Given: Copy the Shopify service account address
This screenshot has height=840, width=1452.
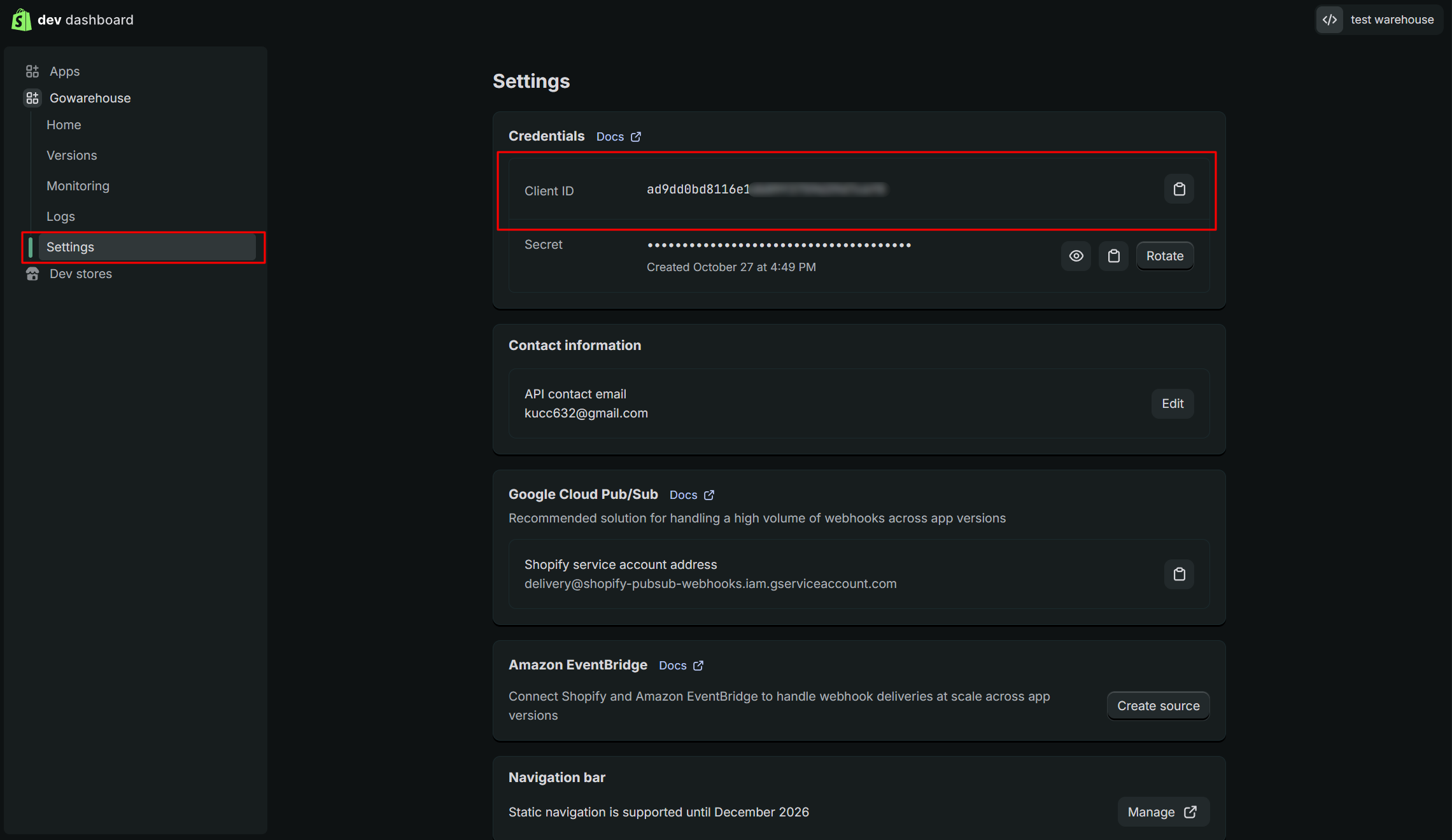Looking at the screenshot, I should 1179,574.
